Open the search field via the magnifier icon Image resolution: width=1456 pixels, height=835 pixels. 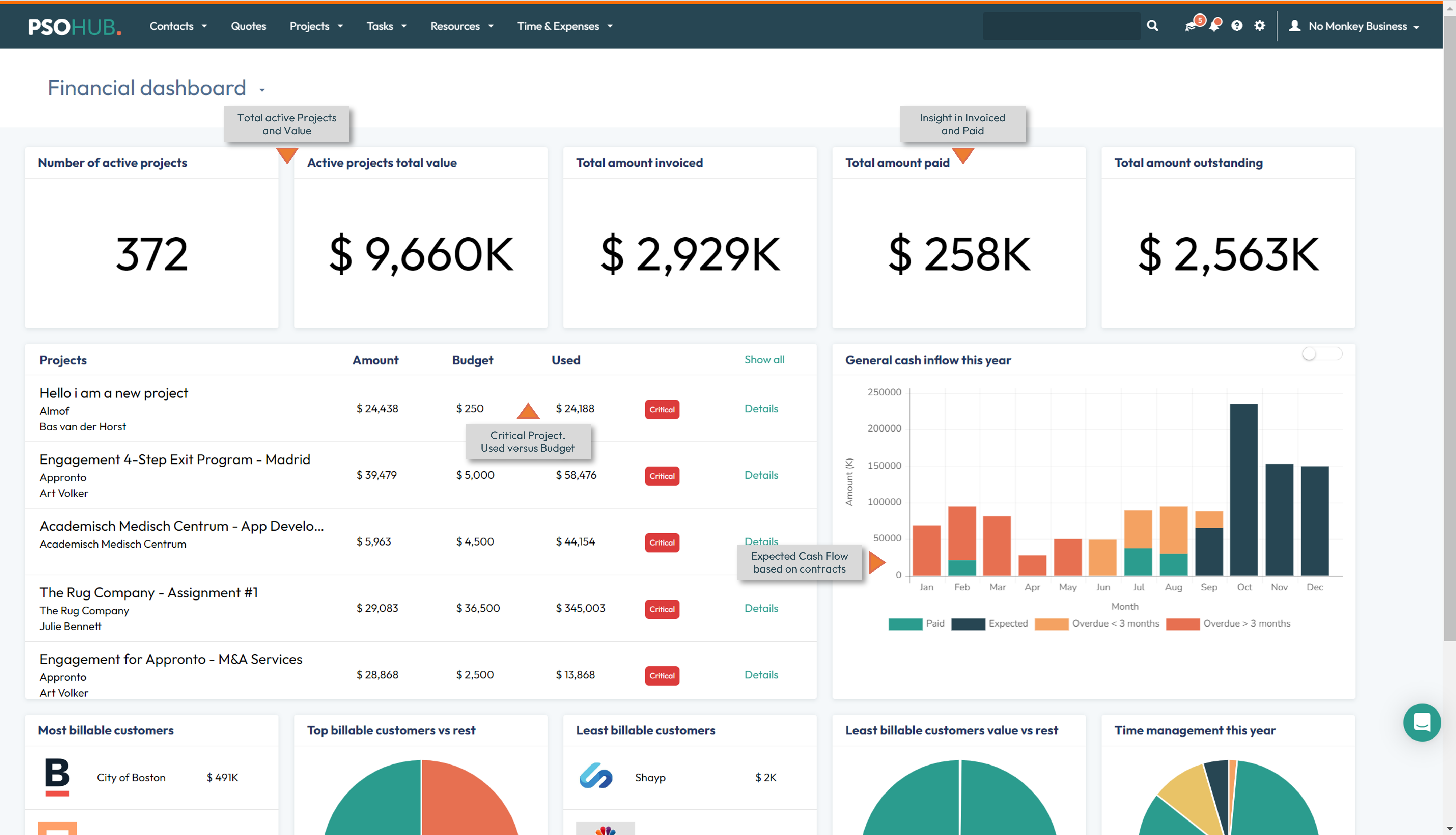[x=1152, y=26]
